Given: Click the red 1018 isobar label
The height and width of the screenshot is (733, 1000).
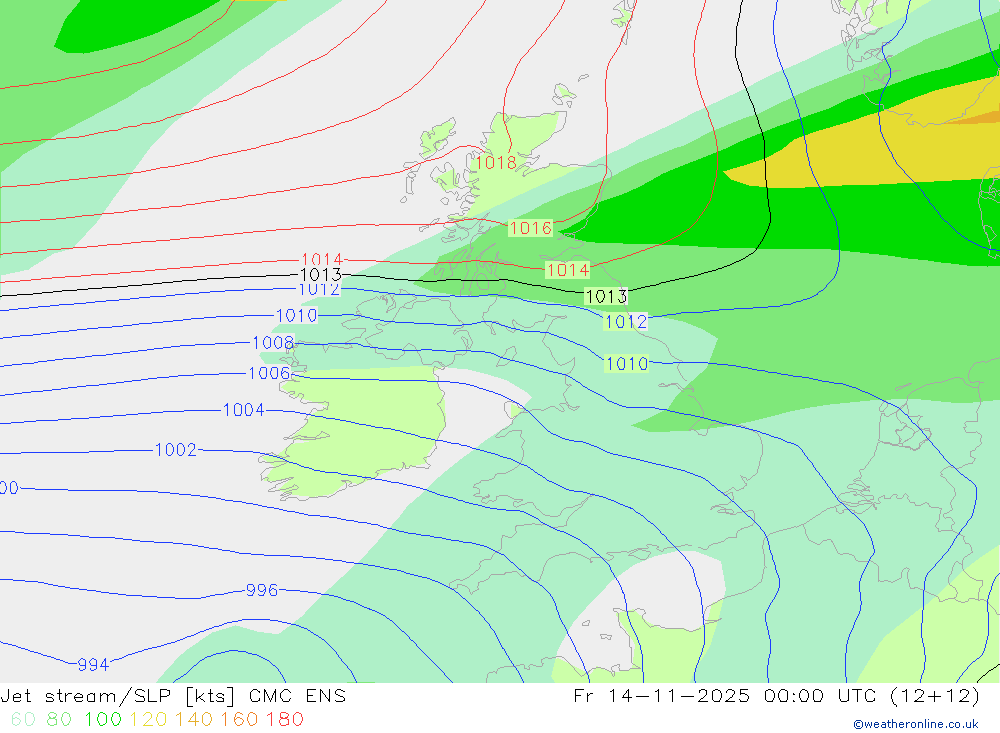Looking at the screenshot, I should coord(496,163).
